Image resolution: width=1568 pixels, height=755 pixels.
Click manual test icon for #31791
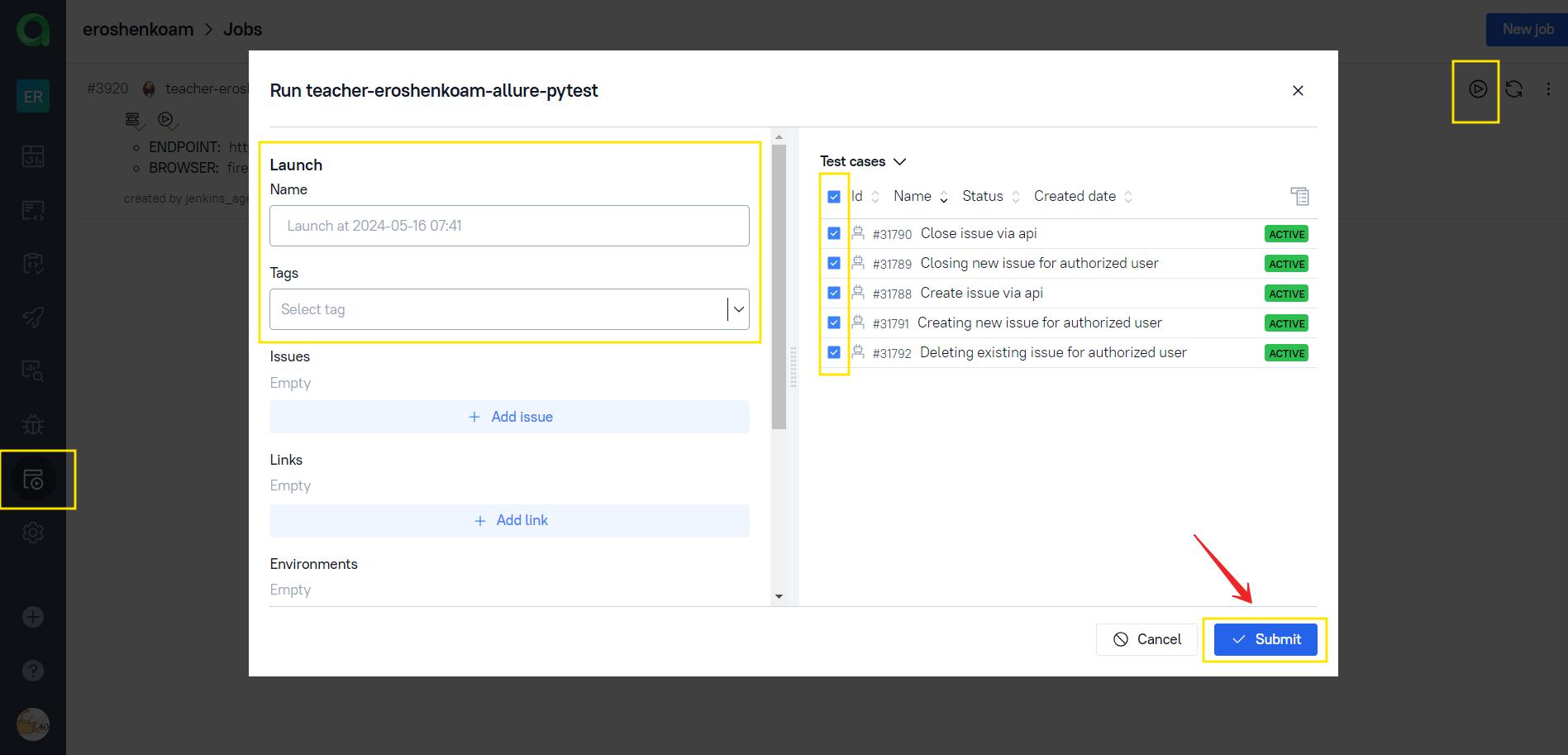[858, 323]
